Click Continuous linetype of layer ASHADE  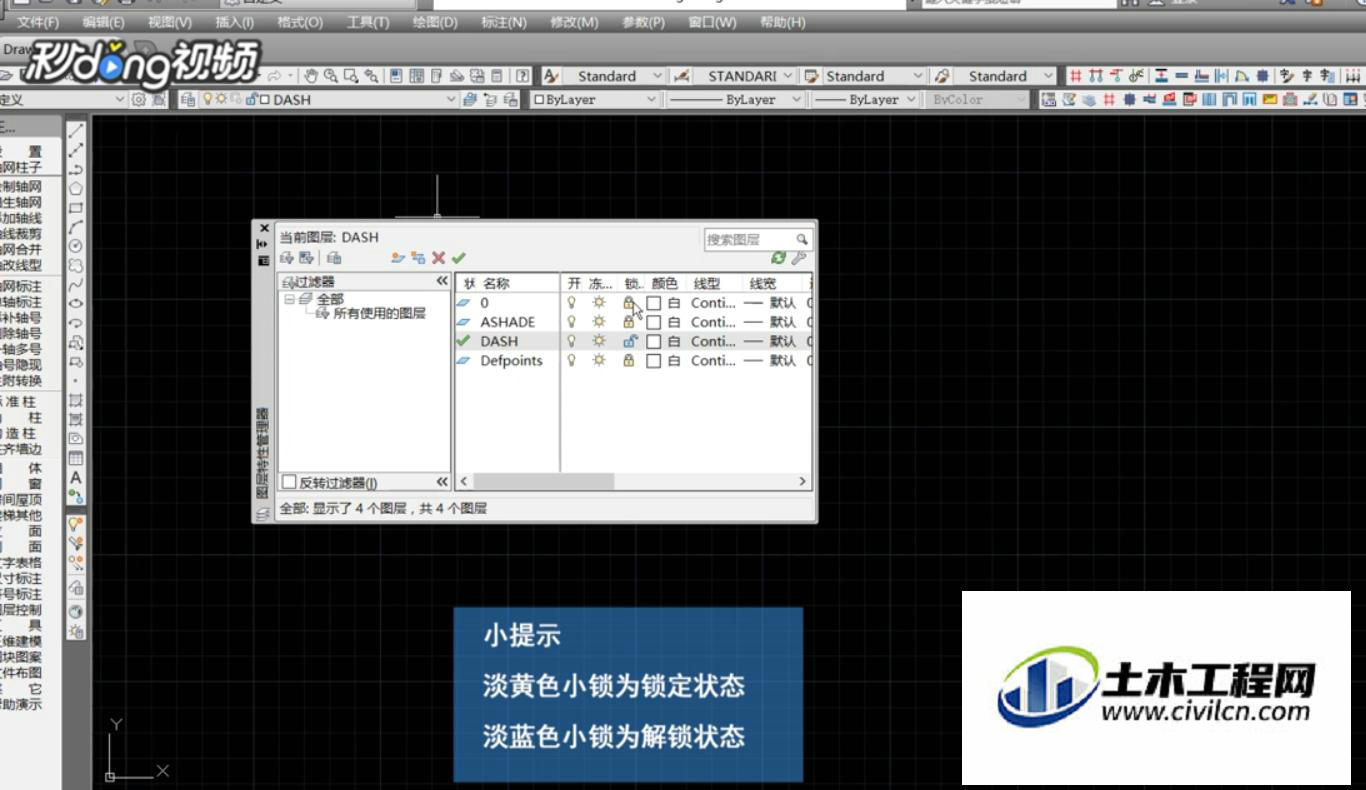coord(713,322)
